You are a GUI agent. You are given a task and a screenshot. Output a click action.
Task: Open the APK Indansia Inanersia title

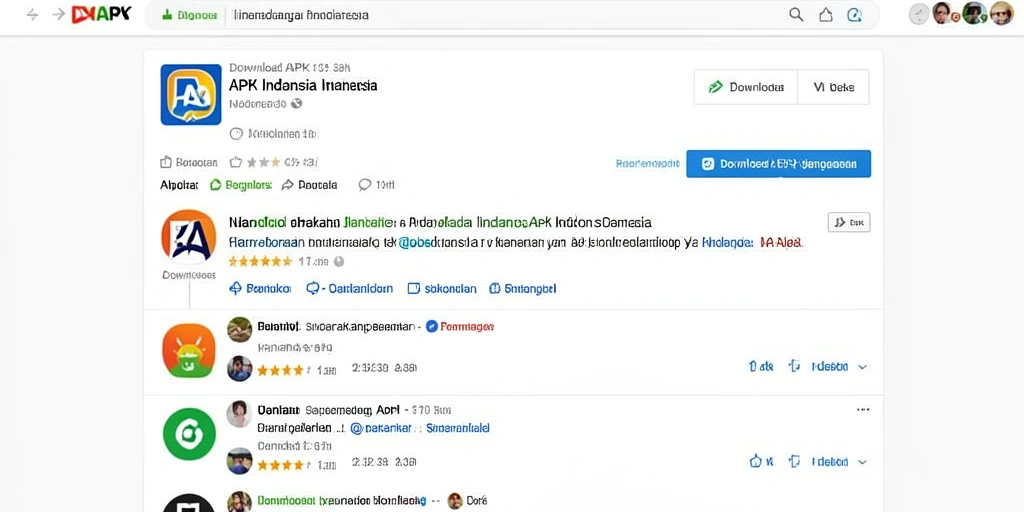click(303, 85)
